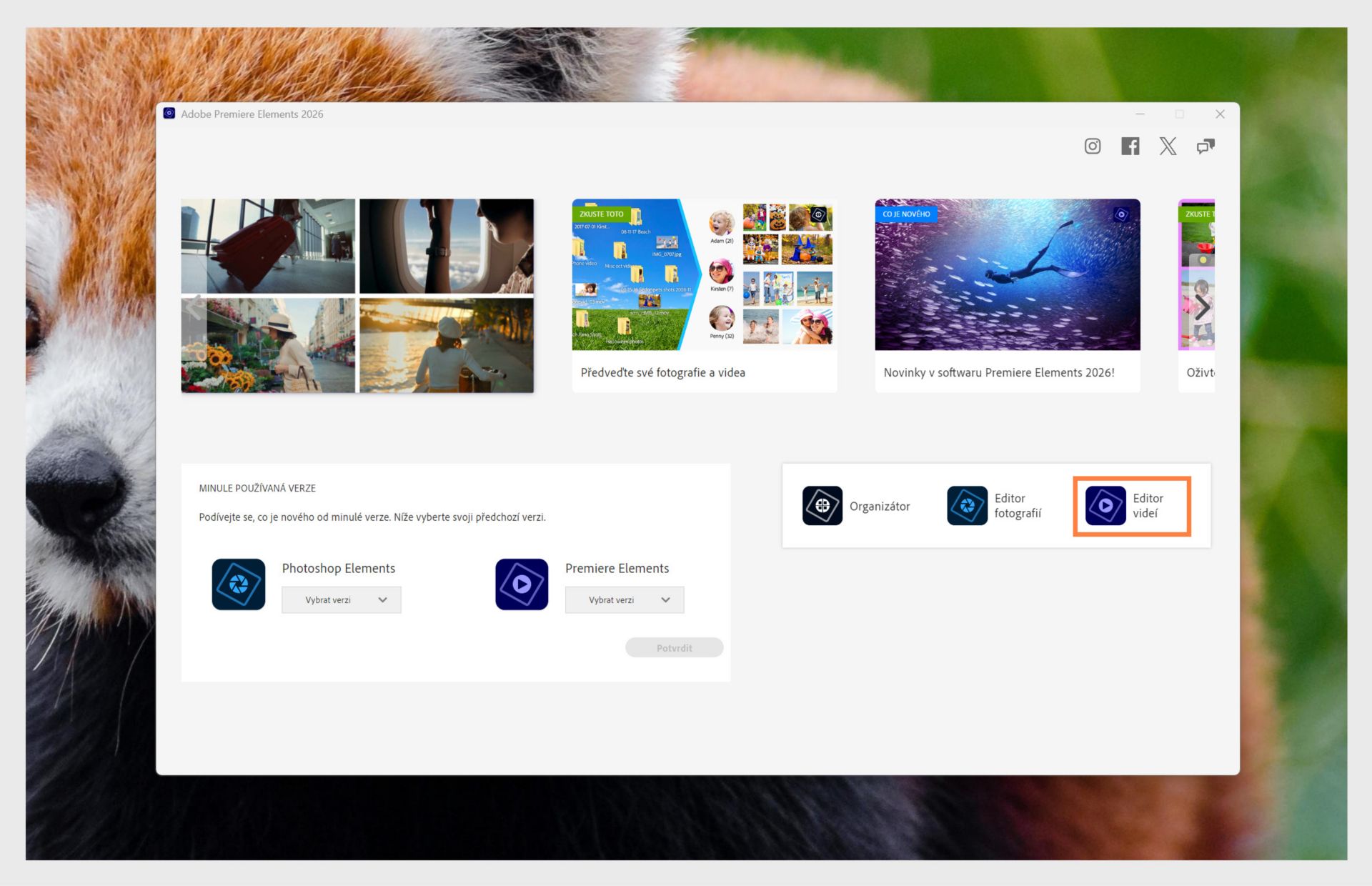Click the Photoshop Elements product name text
1372x886 pixels.
(x=339, y=569)
